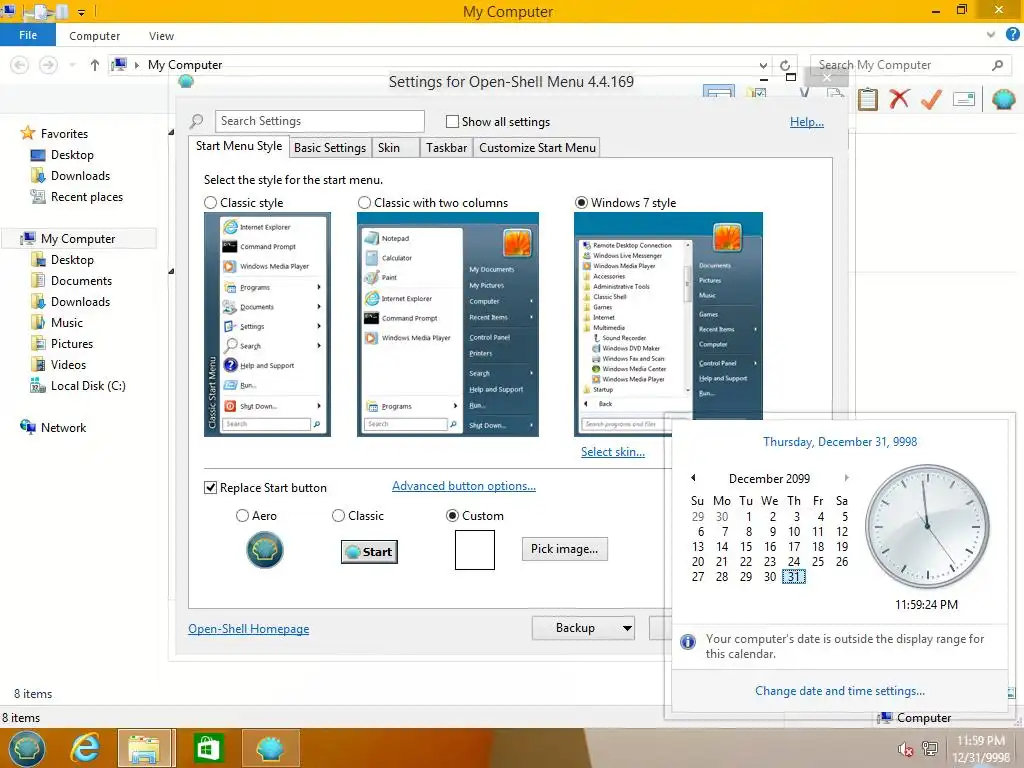This screenshot has height=768, width=1024.
Task: Click the Explorer forward navigation arrow
Action: [48, 65]
